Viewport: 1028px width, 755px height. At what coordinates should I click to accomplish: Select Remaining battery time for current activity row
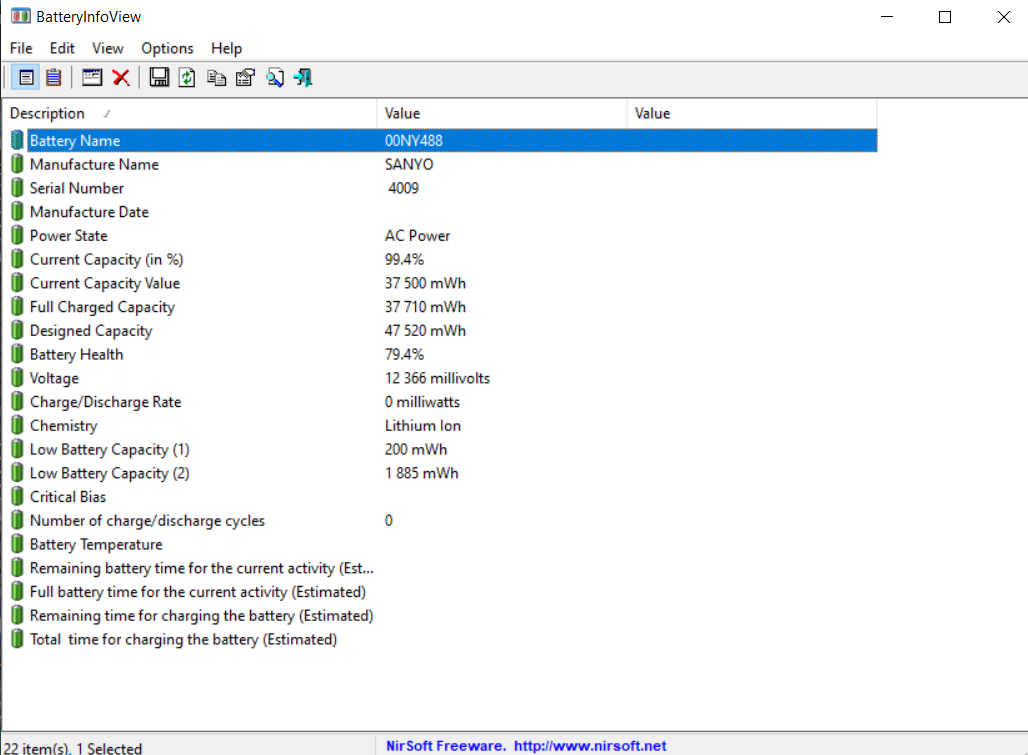[441, 568]
